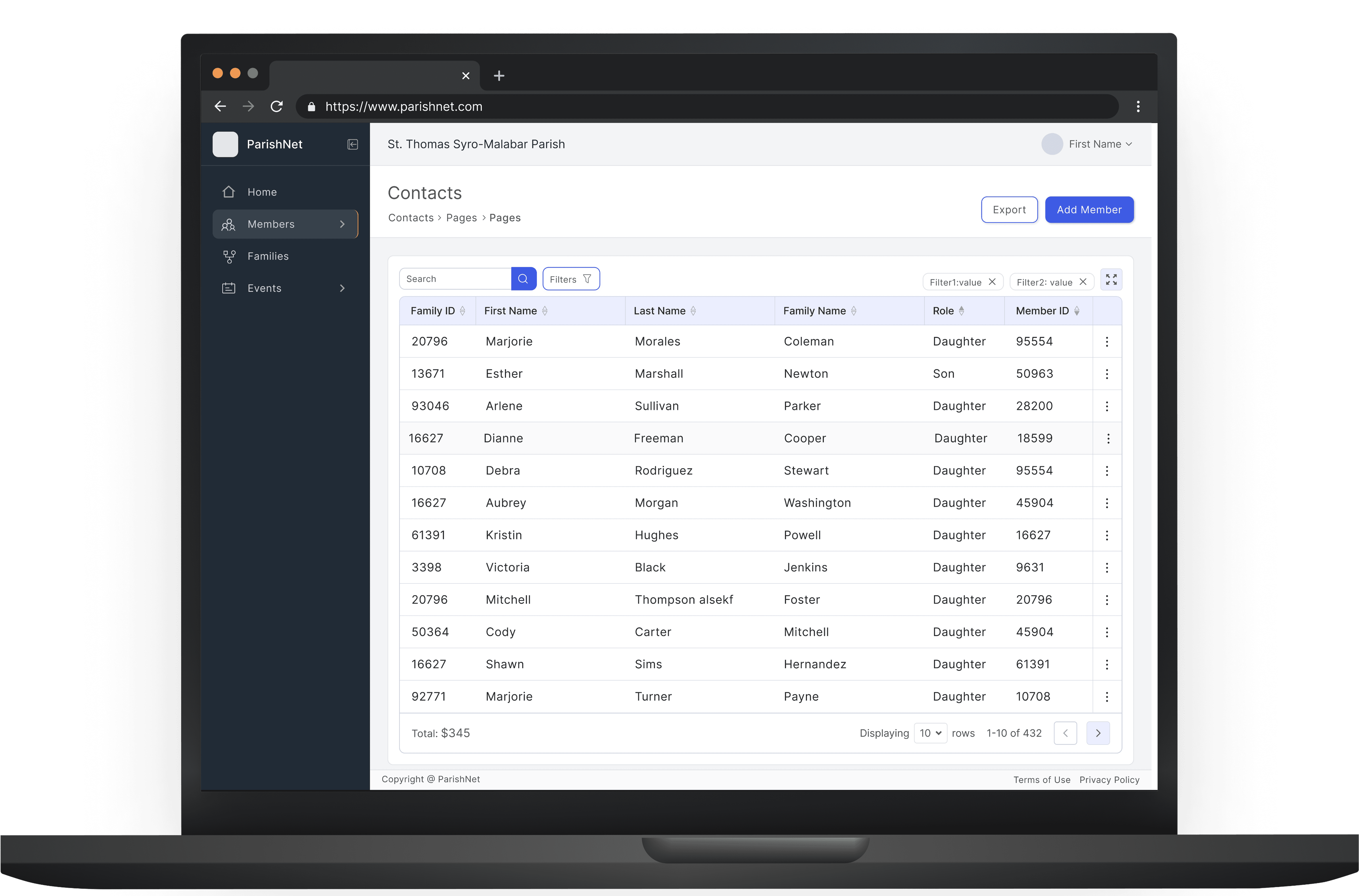Viewport: 1359px width, 896px height.
Task: Click the user avatar circle
Action: [x=1052, y=144]
